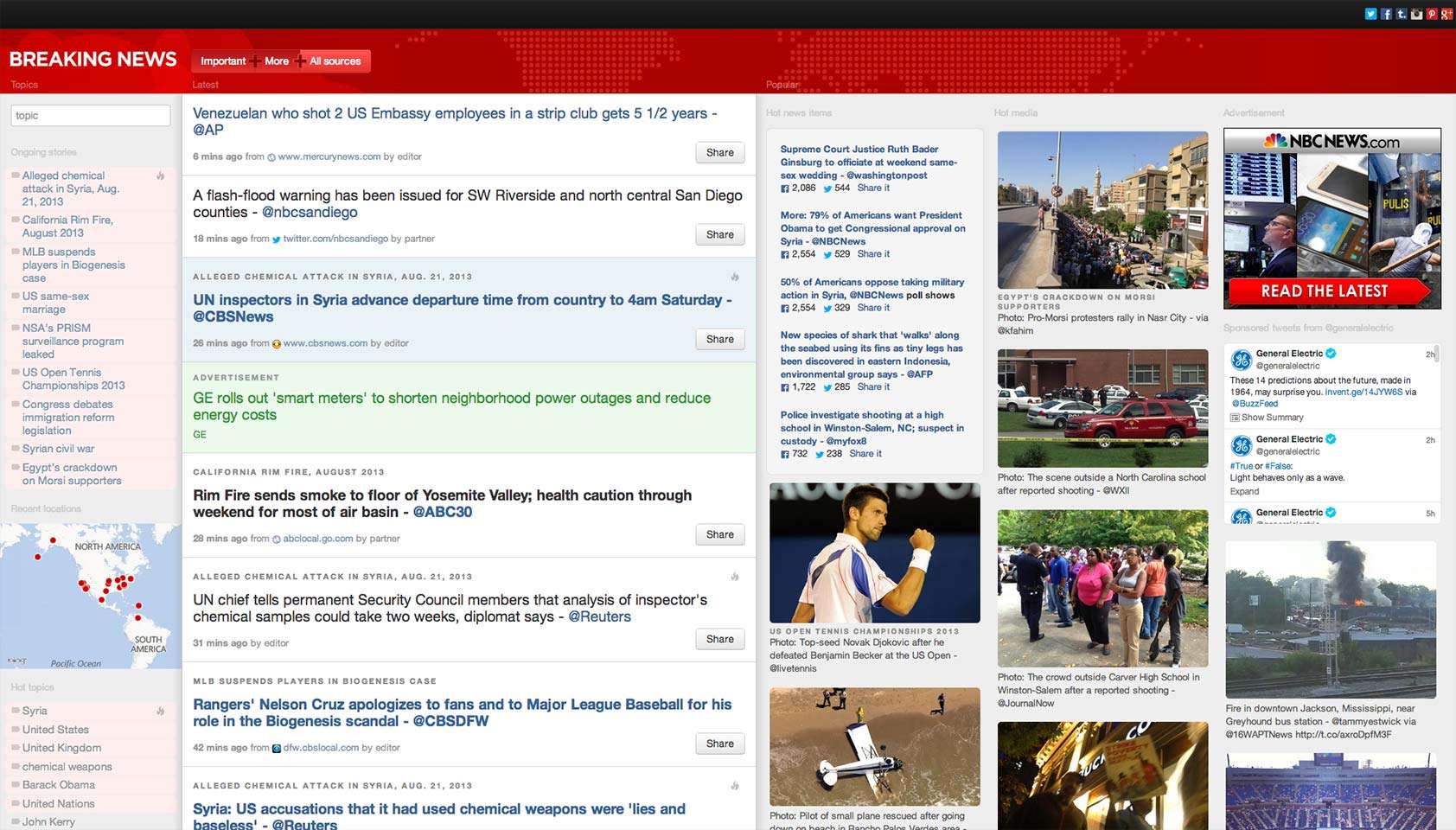Image resolution: width=1456 pixels, height=830 pixels.
Task: Click the flame icon beside Alleged chemical attack
Action: (161, 176)
